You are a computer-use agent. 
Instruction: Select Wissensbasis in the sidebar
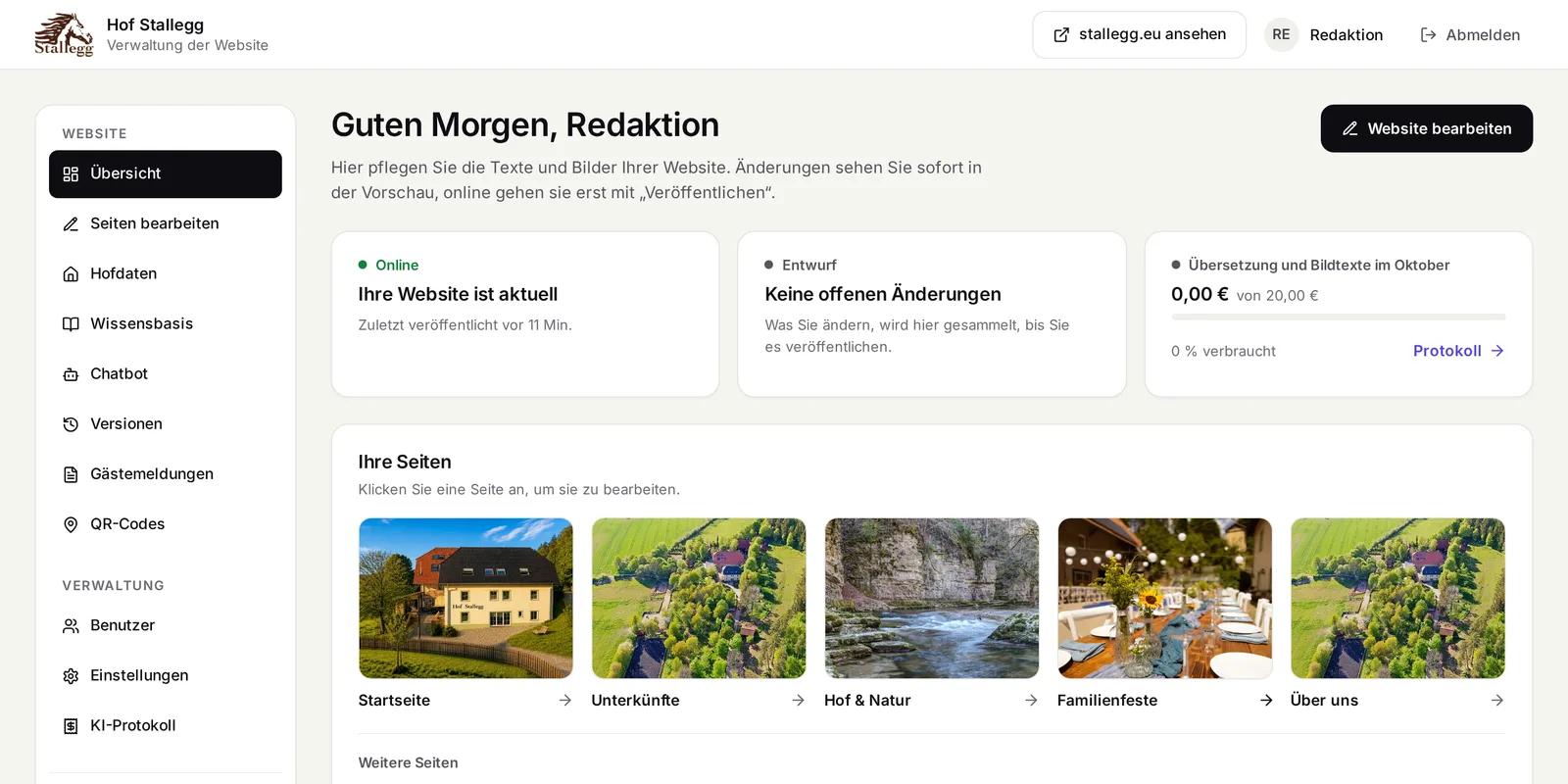tap(166, 323)
